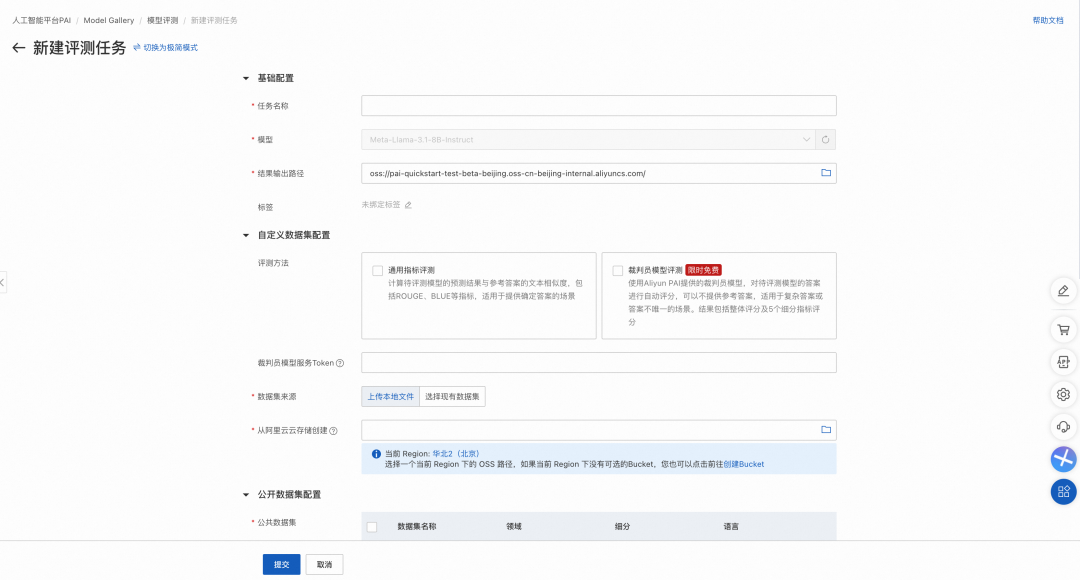1080x580 pixels.
Task: Check 通用指标评测 option
Action: [377, 271]
